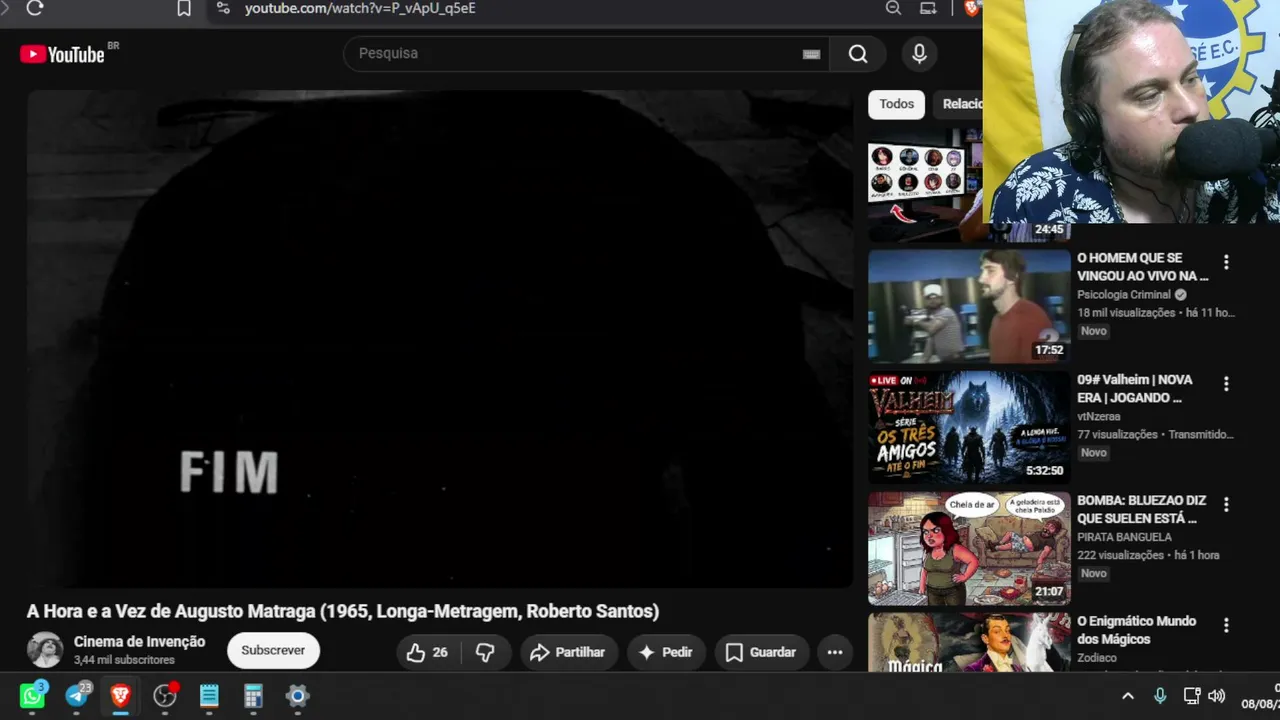Open the Calculator taskbar icon
Screen dimensions: 1280x720
pos(253,696)
